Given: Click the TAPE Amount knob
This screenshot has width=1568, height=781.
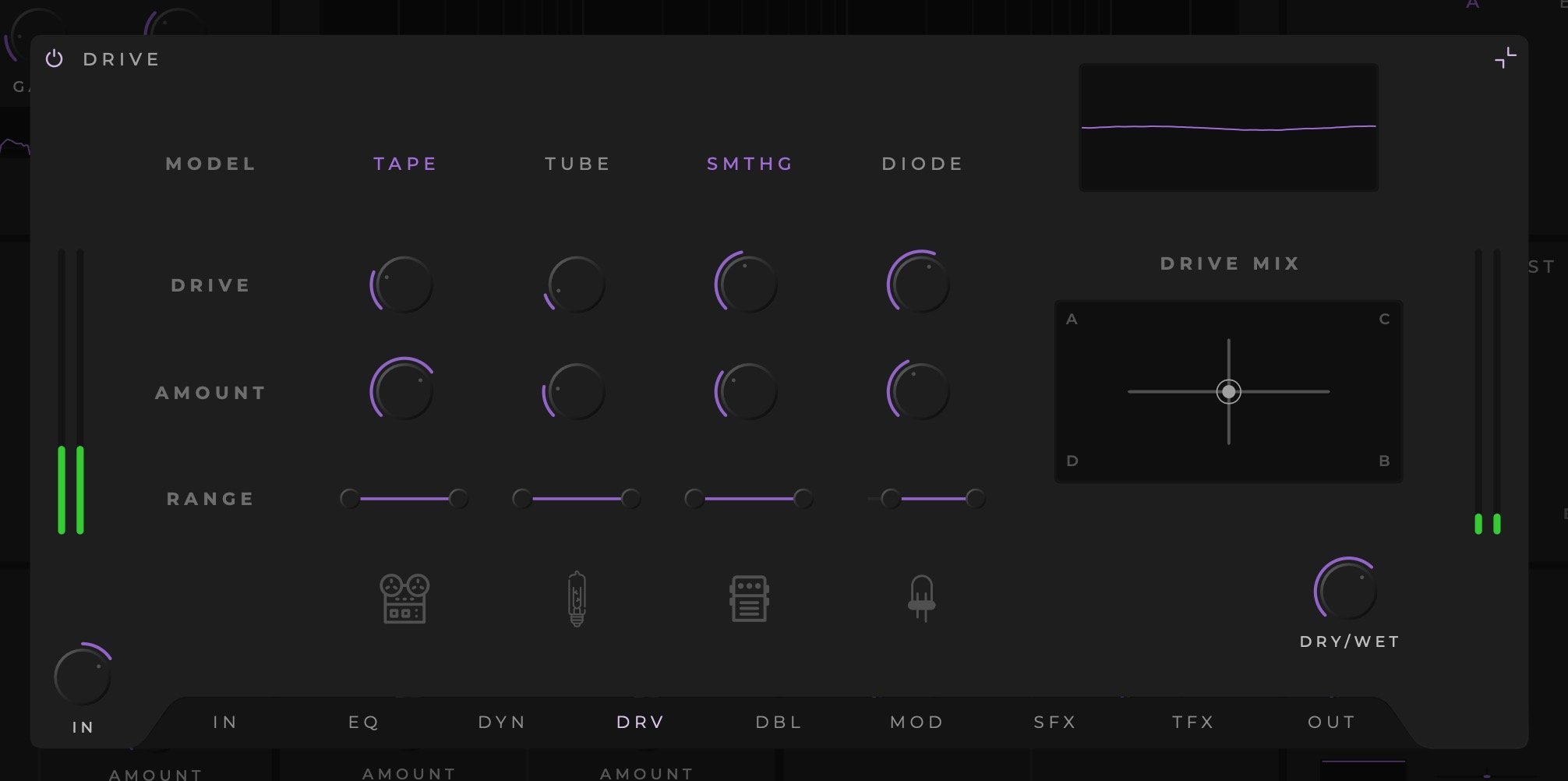Looking at the screenshot, I should [403, 390].
